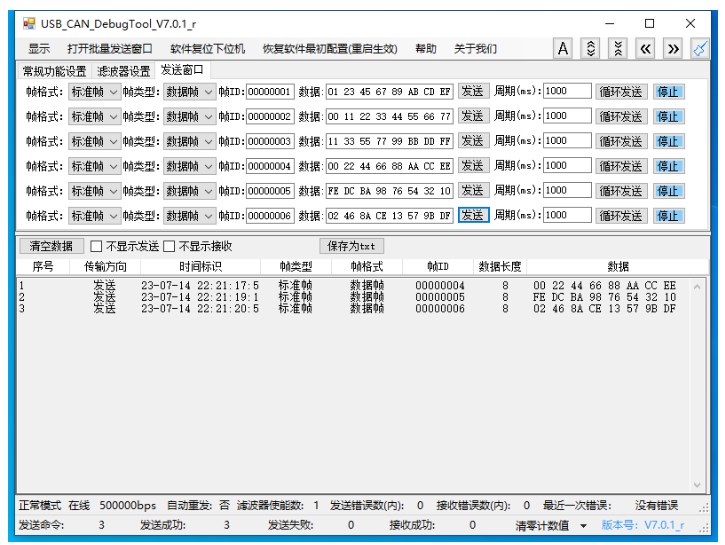Click 停止 button for frame ID 00000004

(x=668, y=166)
